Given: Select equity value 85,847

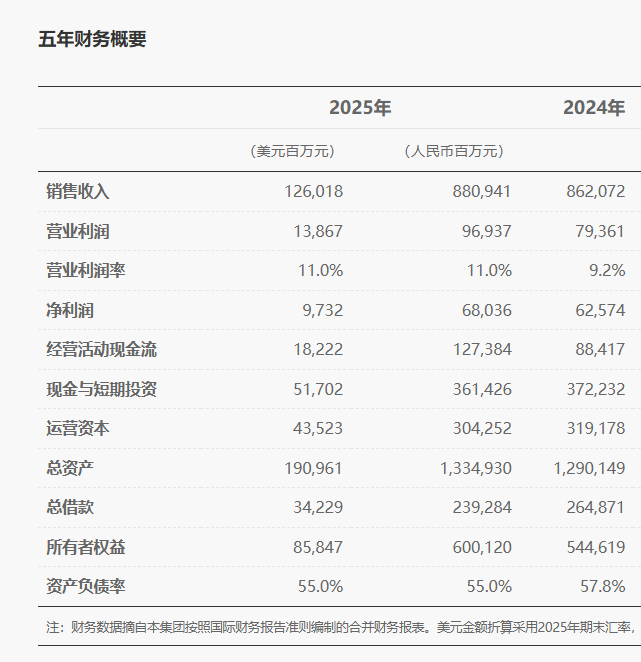Looking at the screenshot, I should point(318,547).
